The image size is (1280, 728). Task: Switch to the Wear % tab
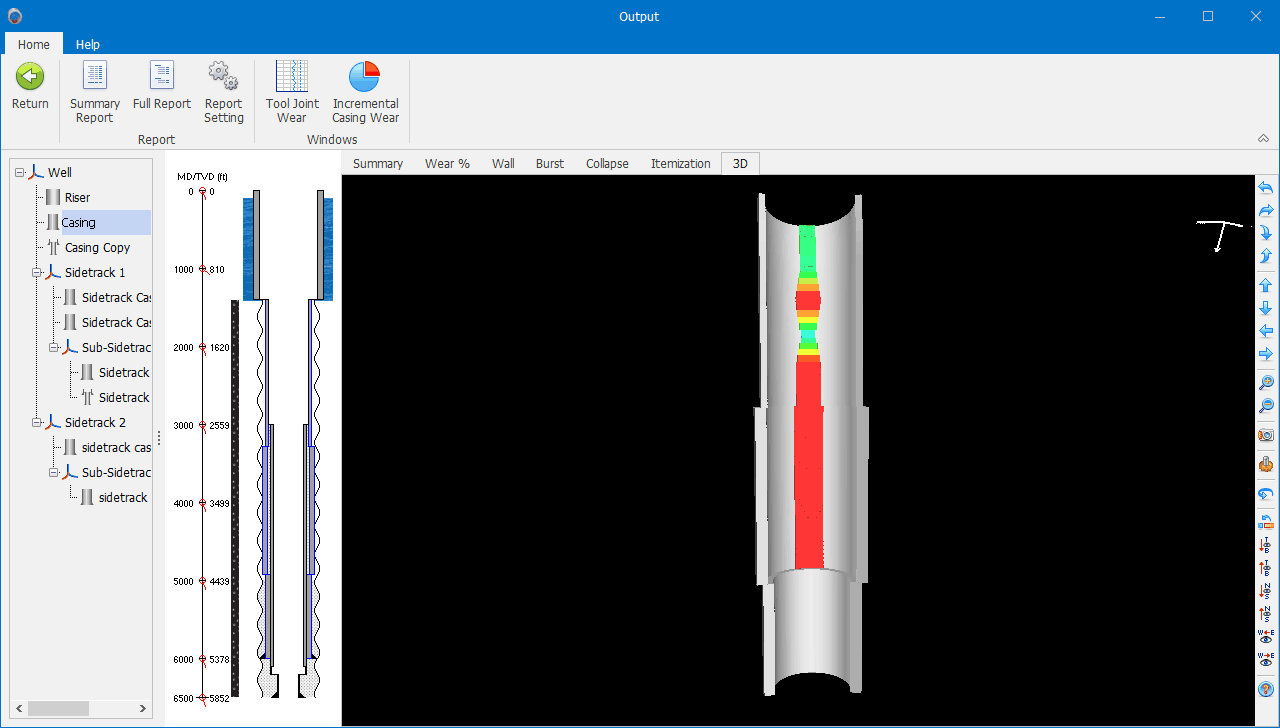coord(447,164)
